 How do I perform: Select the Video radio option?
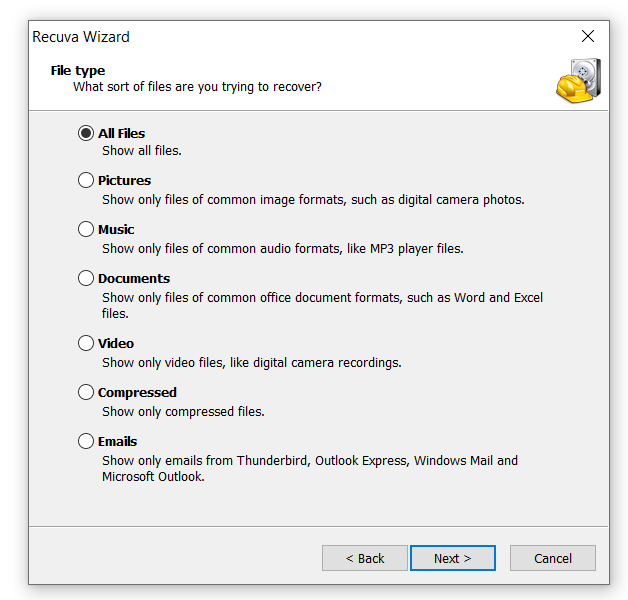coord(86,343)
